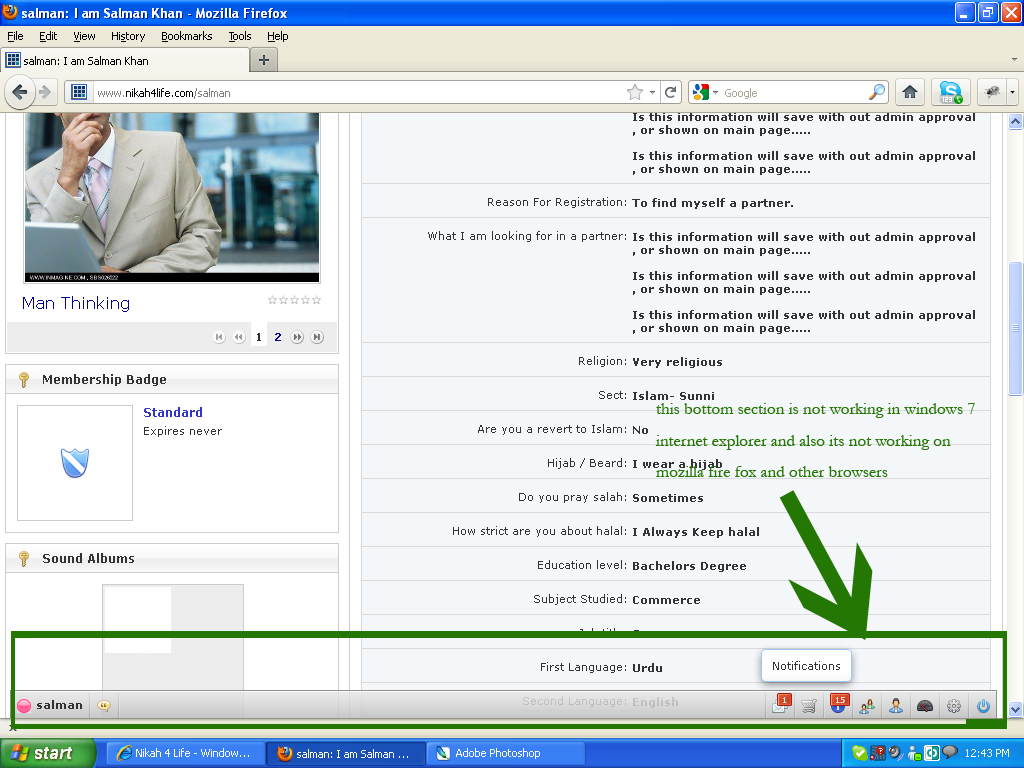Click the blue power logout icon
Screen dimensions: 1024x768
[x=983, y=706]
